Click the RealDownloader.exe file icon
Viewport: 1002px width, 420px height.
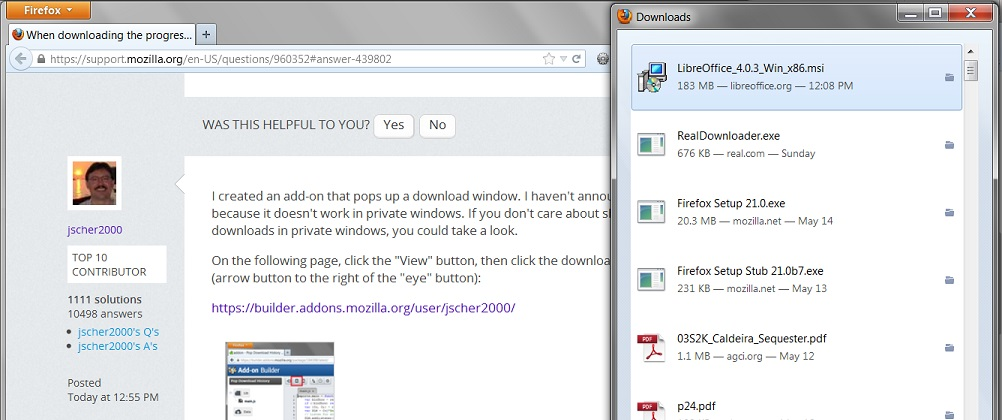click(652, 144)
